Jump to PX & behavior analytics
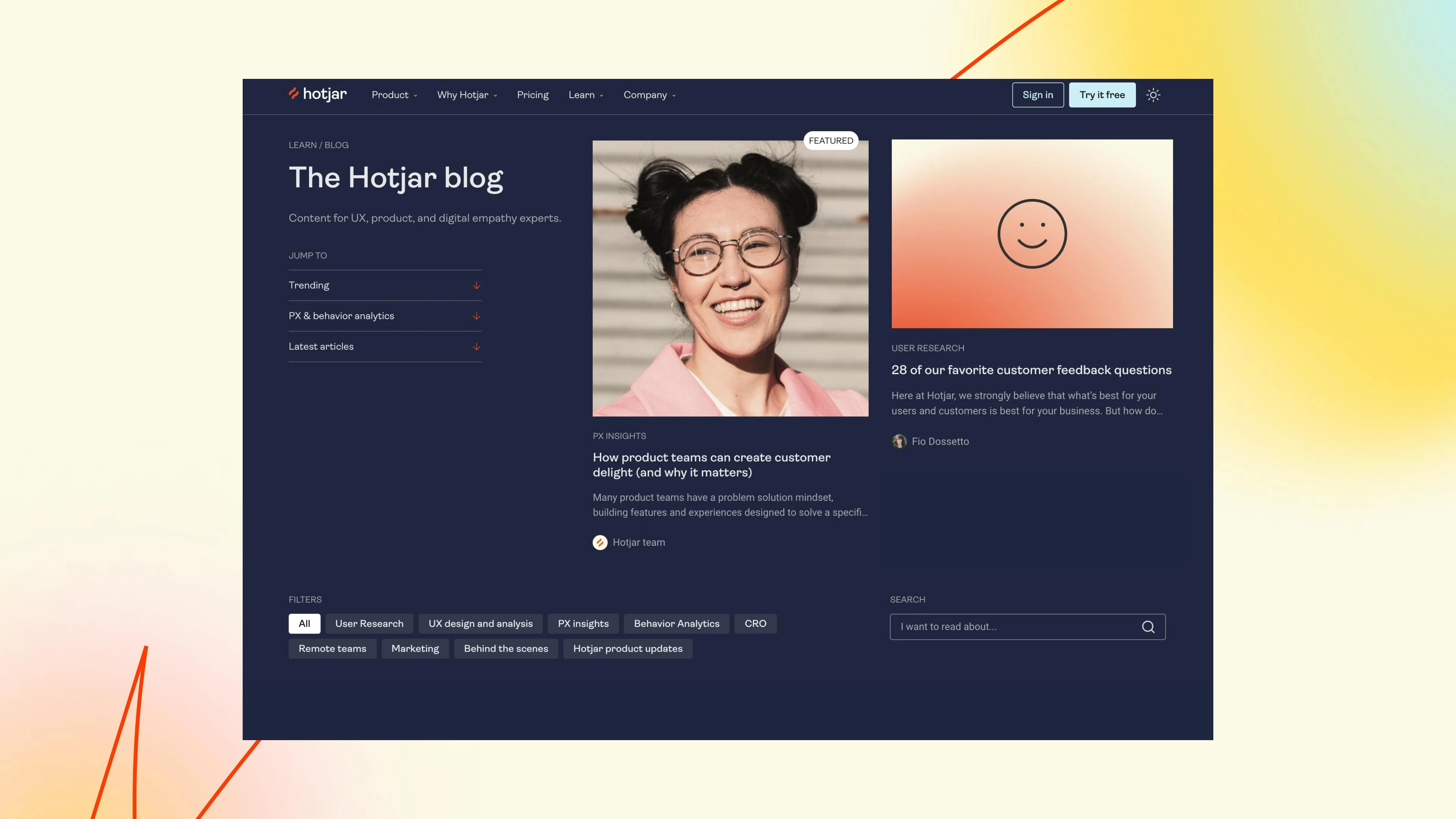 385,316
